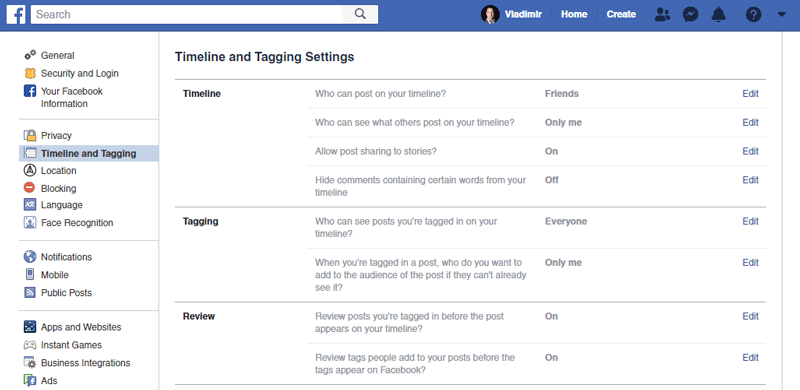Go to Home in top bar
This screenshot has height=390, width=800.
point(574,14)
